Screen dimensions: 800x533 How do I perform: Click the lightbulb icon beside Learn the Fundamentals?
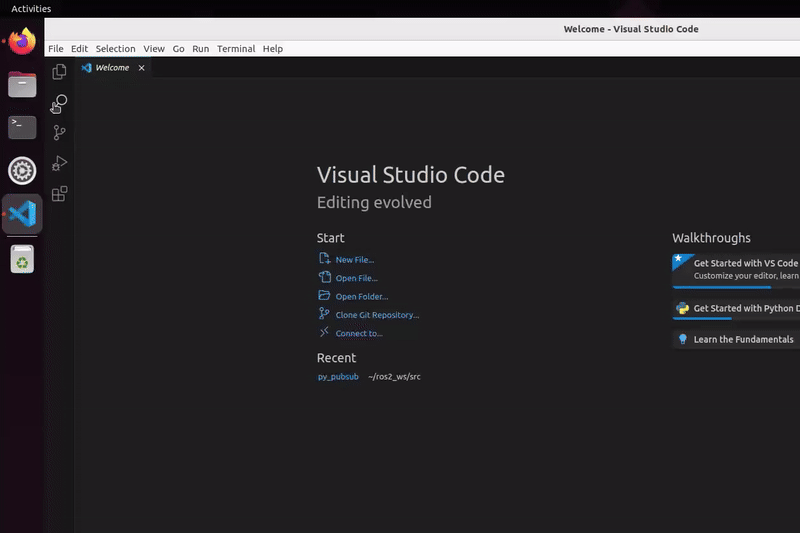(x=683, y=339)
